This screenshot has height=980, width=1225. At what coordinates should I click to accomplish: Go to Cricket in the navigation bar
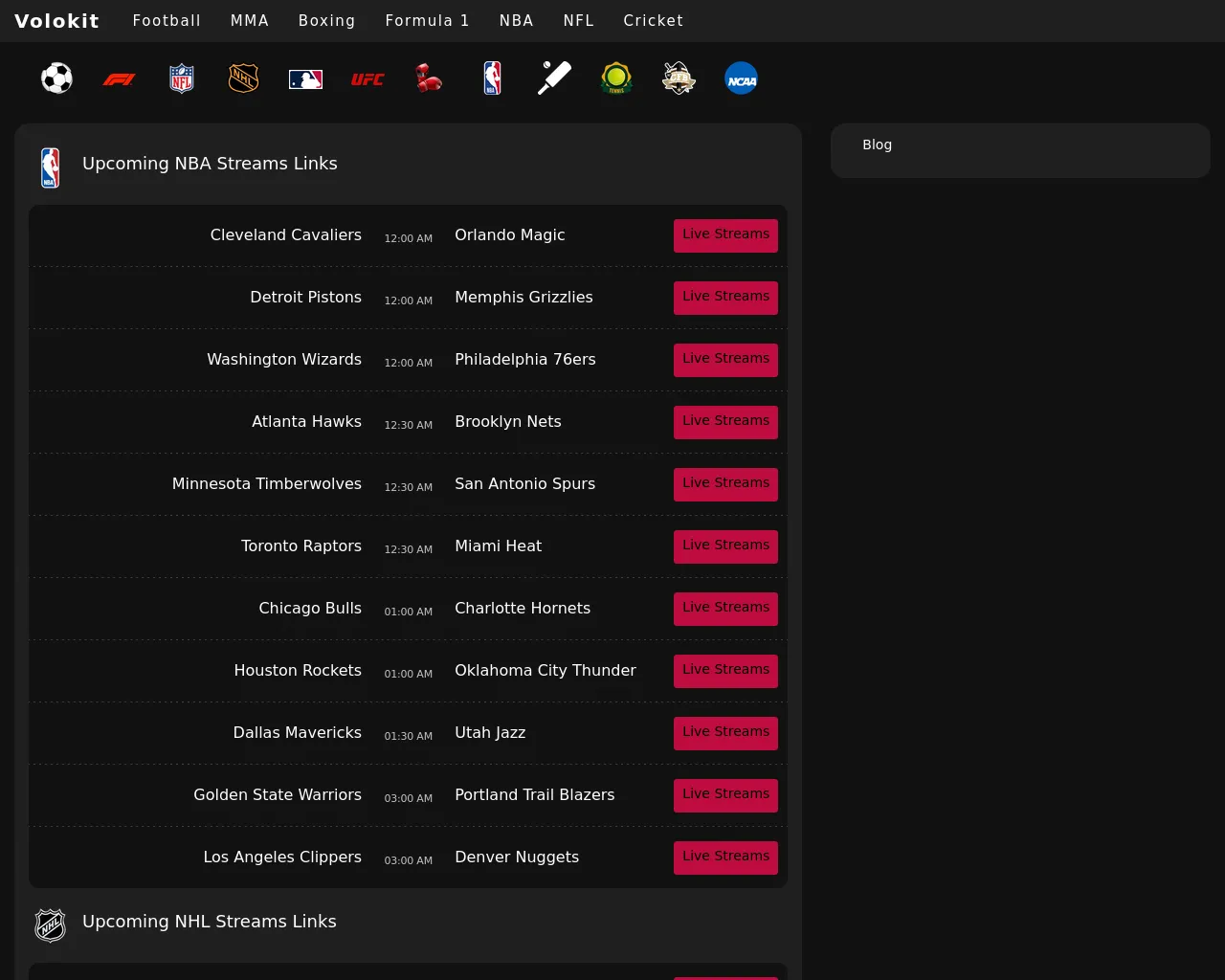pyautogui.click(x=653, y=20)
